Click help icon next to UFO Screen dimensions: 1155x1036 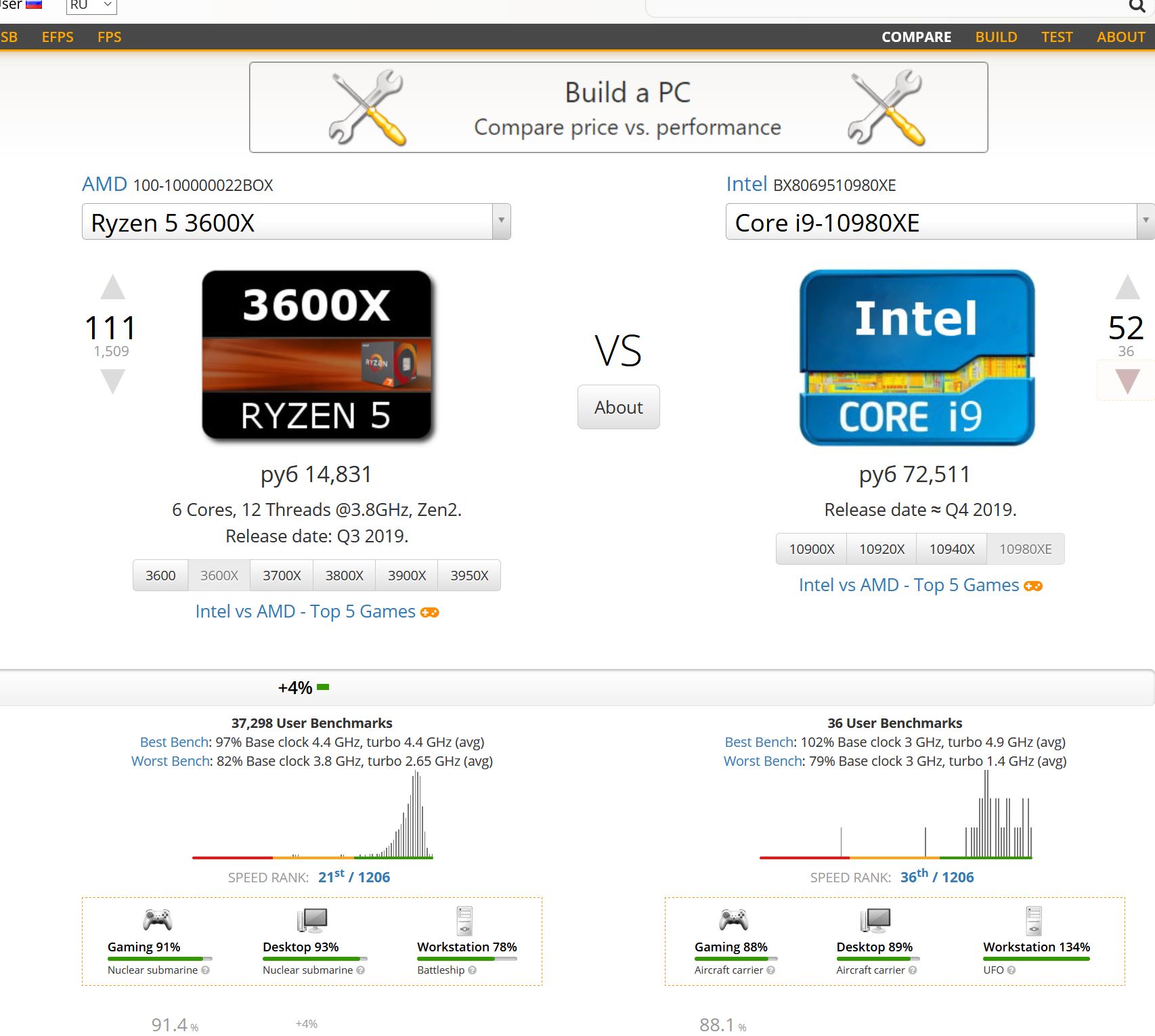point(1011,970)
